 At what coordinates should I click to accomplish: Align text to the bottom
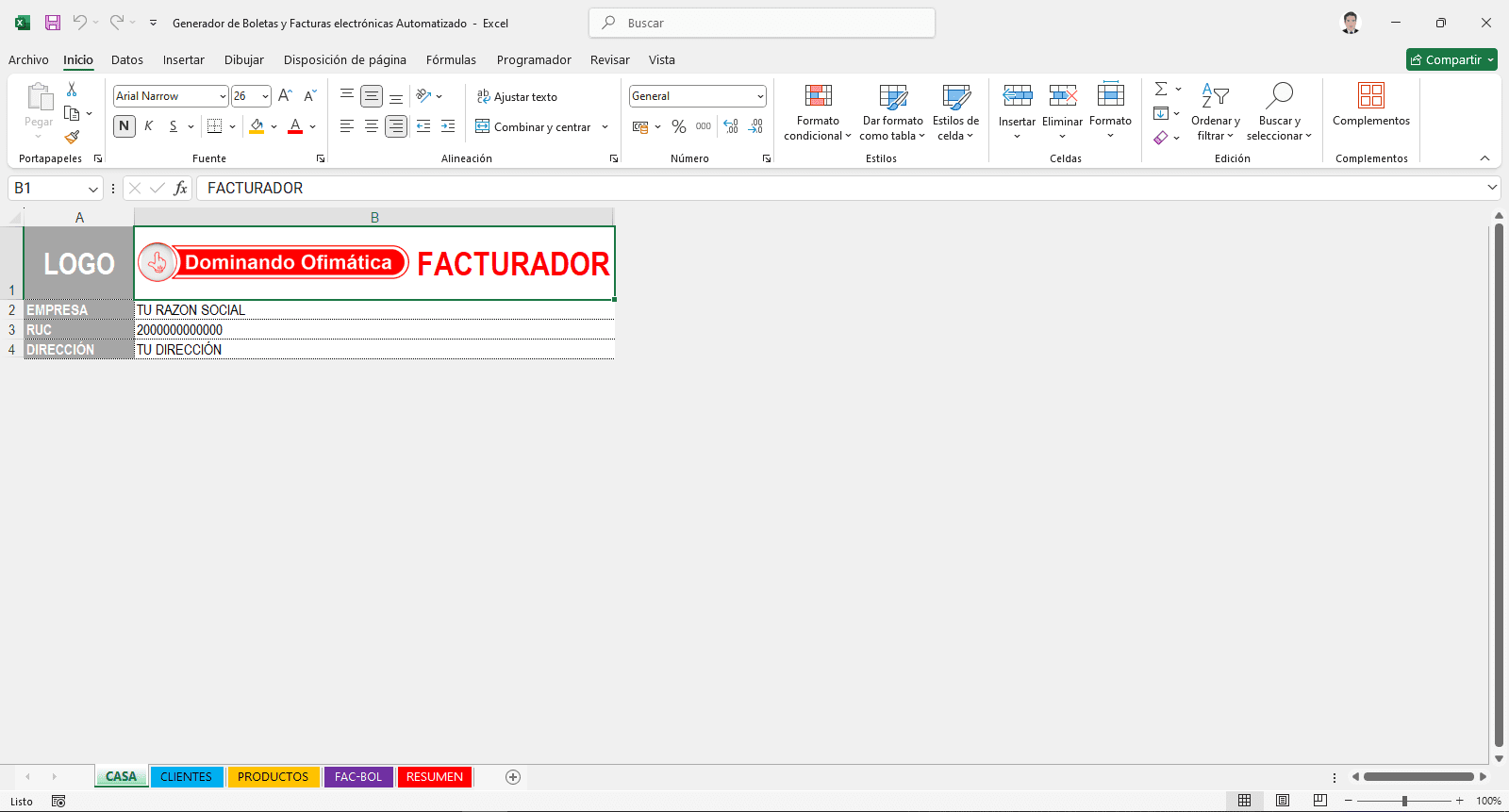point(396,96)
